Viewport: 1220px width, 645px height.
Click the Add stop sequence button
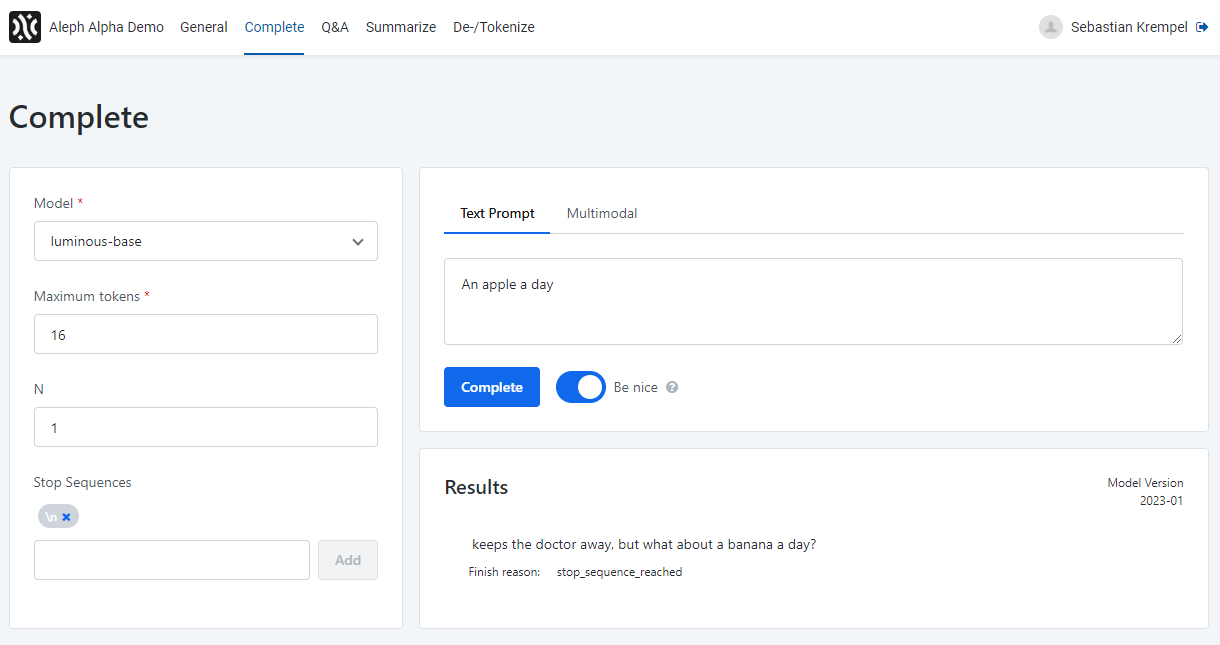click(347, 560)
